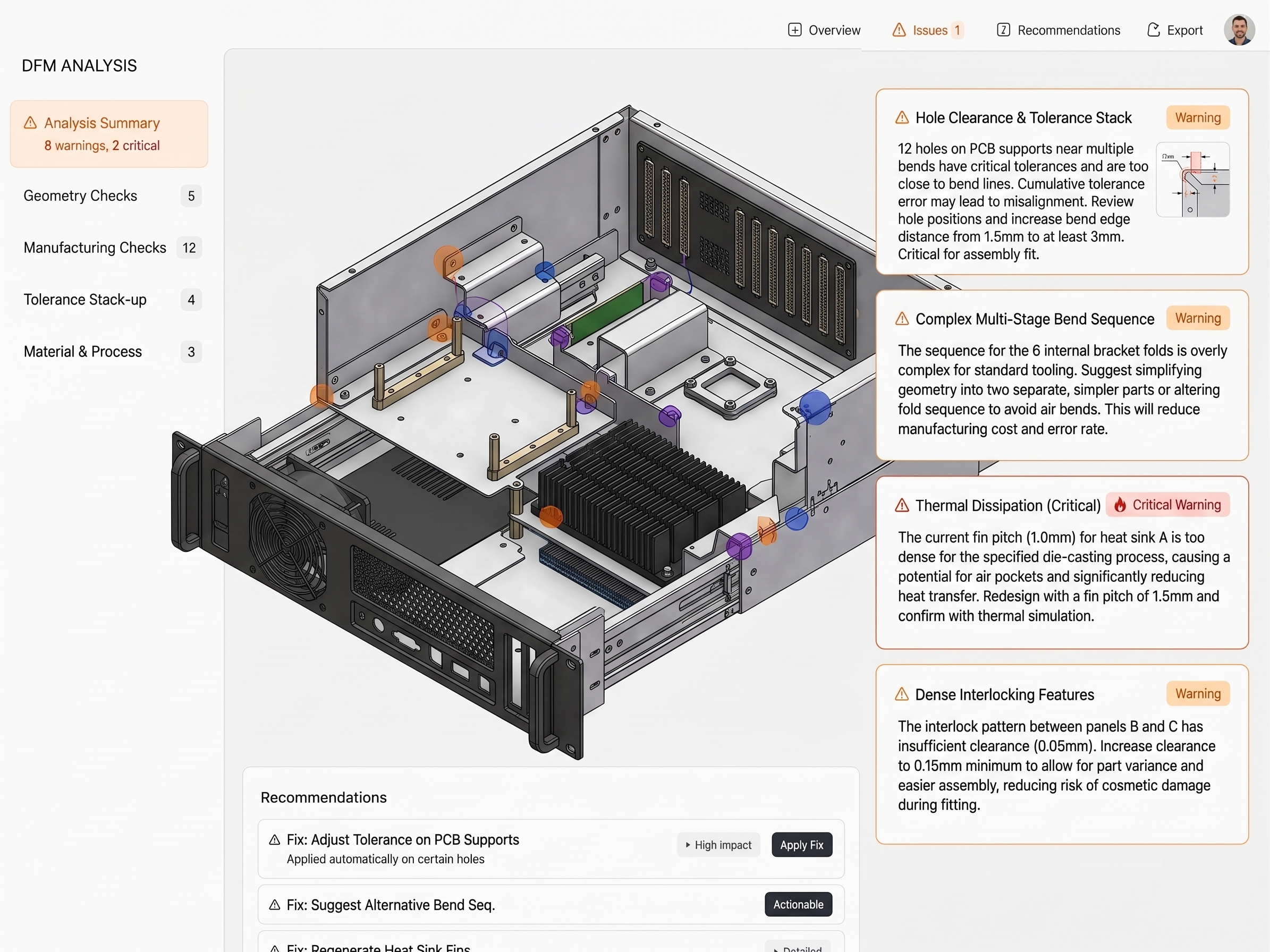1270x952 pixels.
Task: Switch to the Issues tab
Action: pyautogui.click(x=929, y=30)
